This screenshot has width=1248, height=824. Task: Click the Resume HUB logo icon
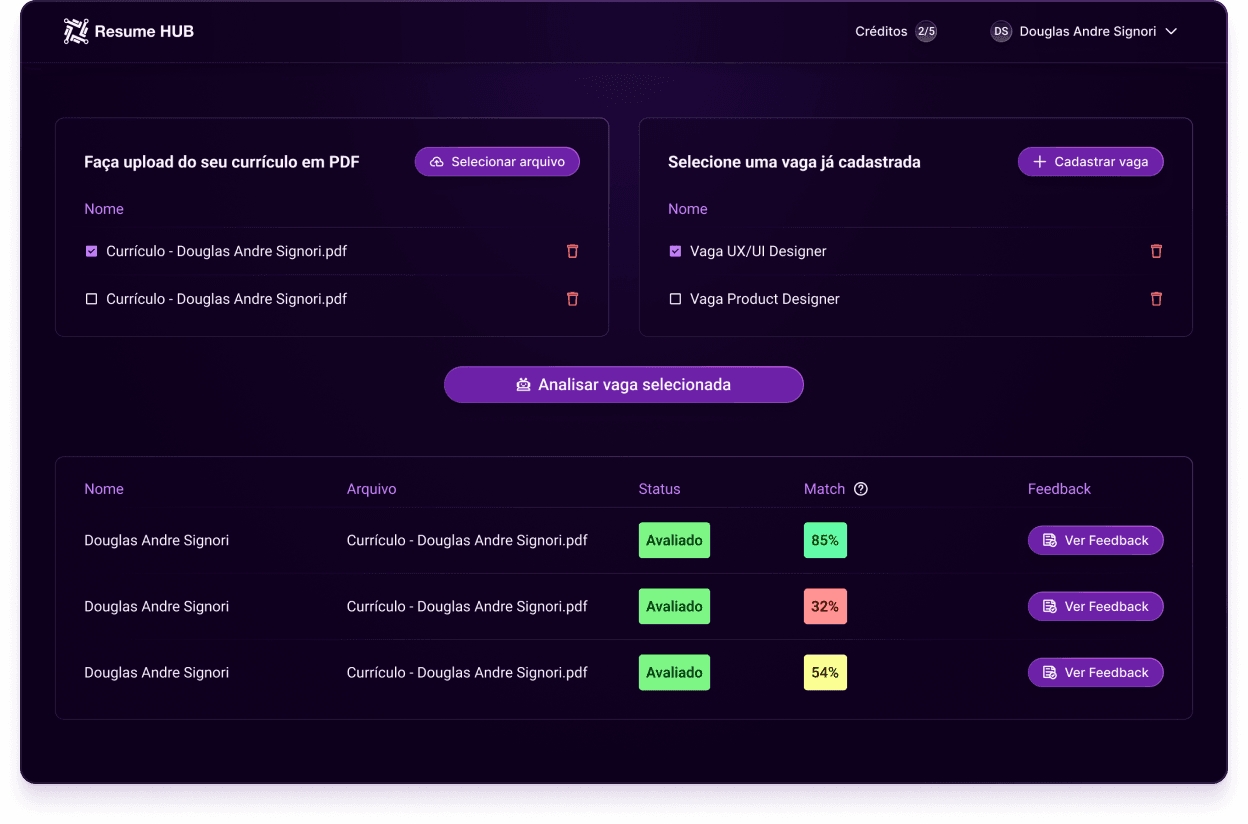click(74, 31)
